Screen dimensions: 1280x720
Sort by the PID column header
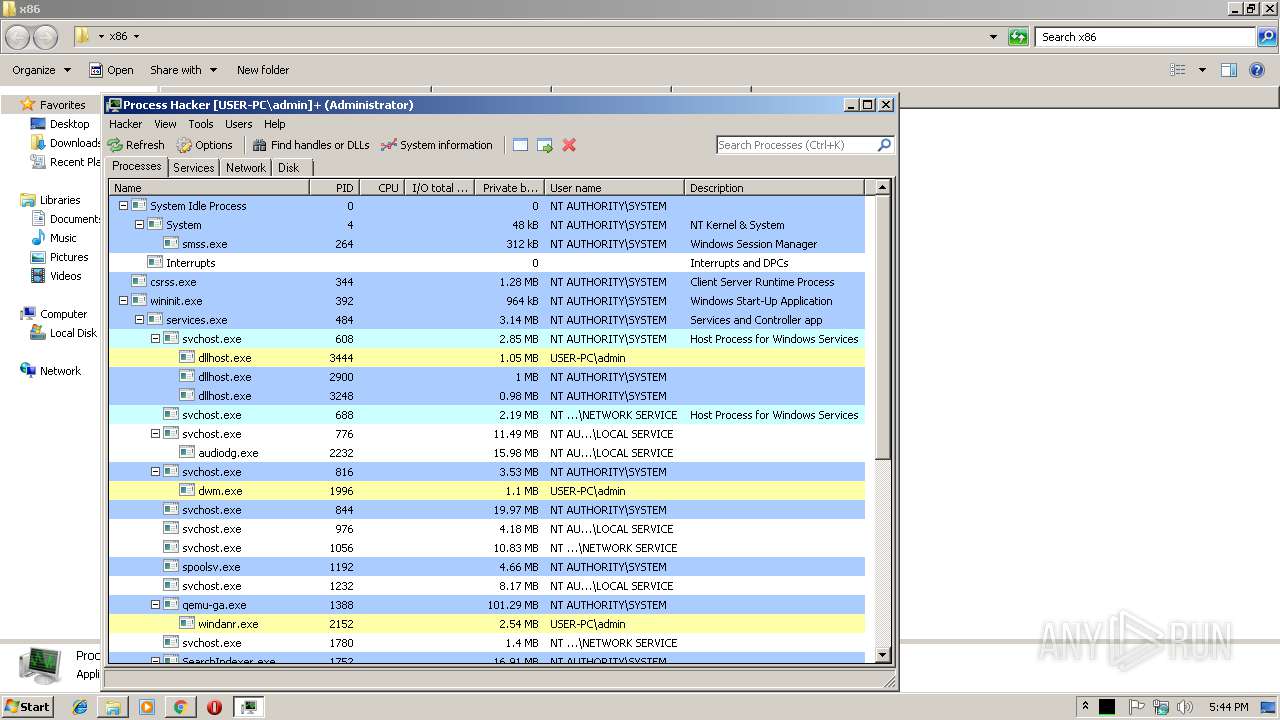point(334,188)
